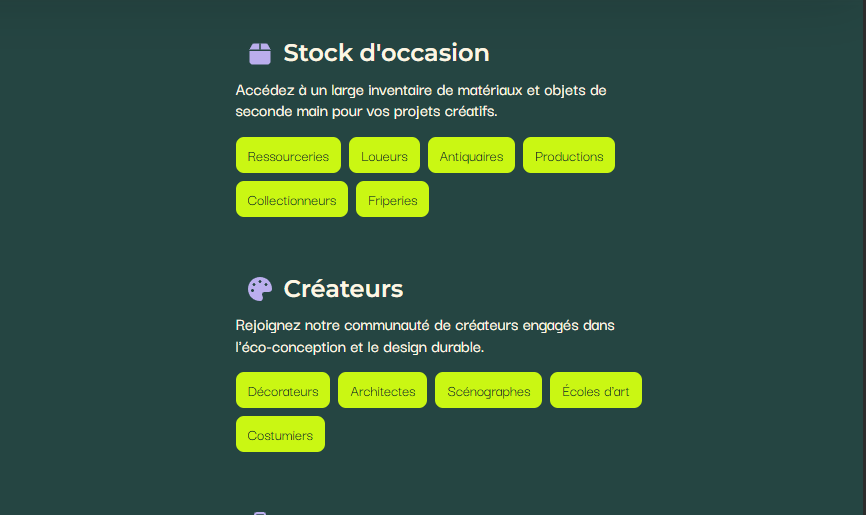Select the Friperies tag

[392, 199]
